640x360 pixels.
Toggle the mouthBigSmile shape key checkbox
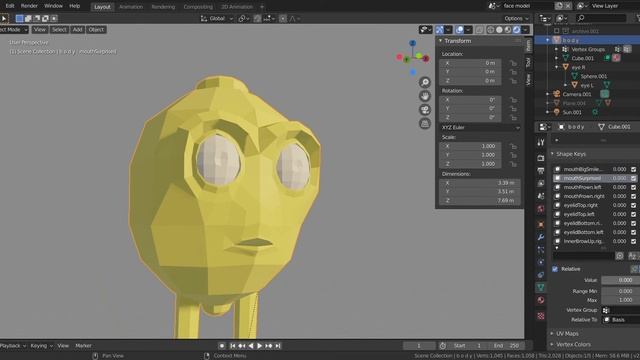pos(633,169)
